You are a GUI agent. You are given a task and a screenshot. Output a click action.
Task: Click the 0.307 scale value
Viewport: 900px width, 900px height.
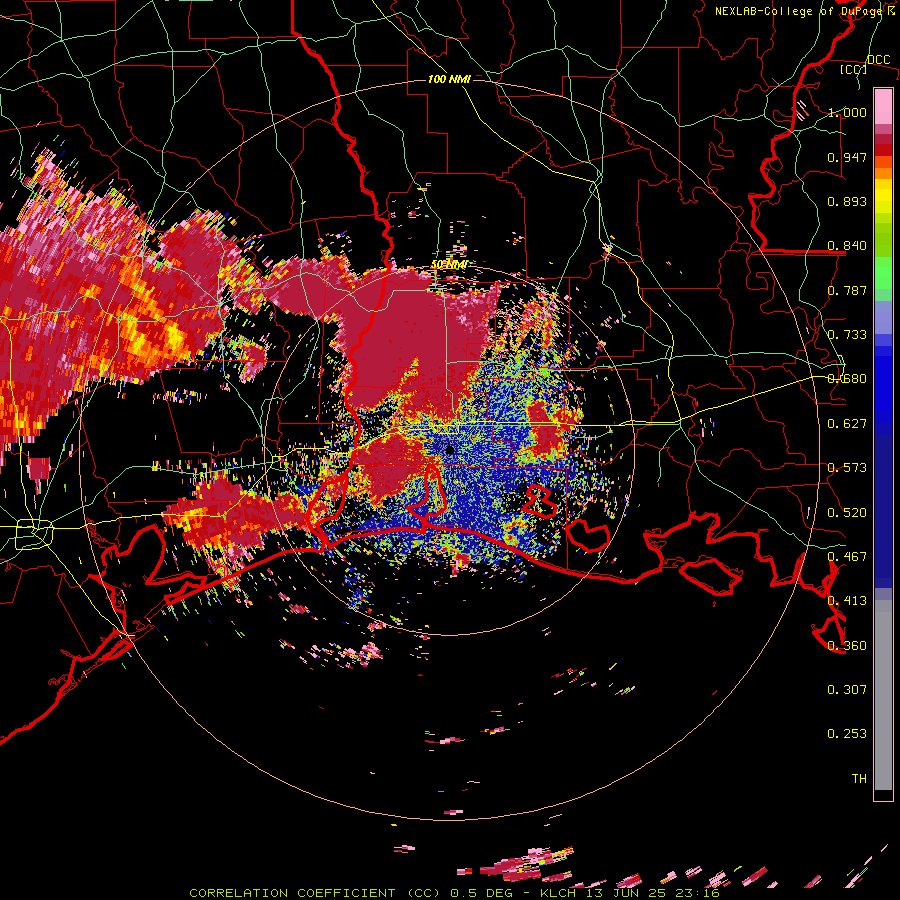pyautogui.click(x=847, y=690)
